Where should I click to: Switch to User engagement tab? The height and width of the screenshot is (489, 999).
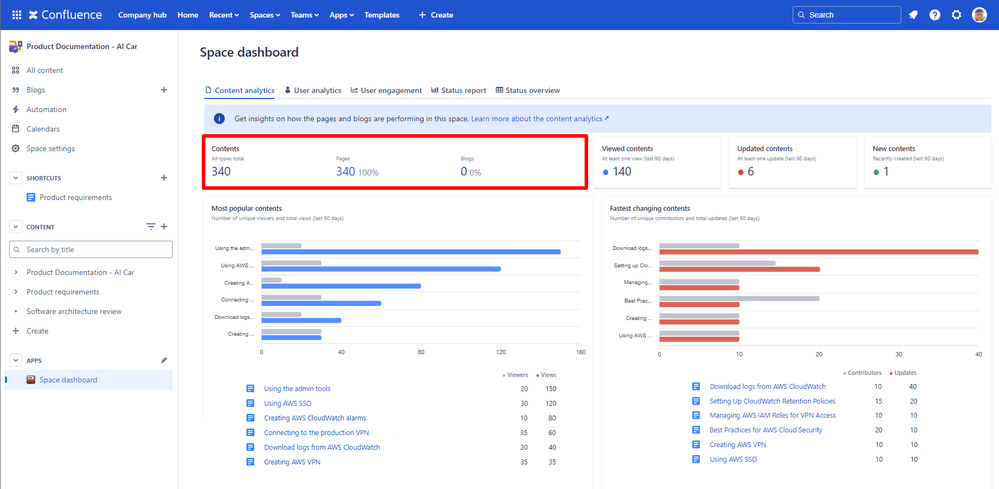point(386,90)
